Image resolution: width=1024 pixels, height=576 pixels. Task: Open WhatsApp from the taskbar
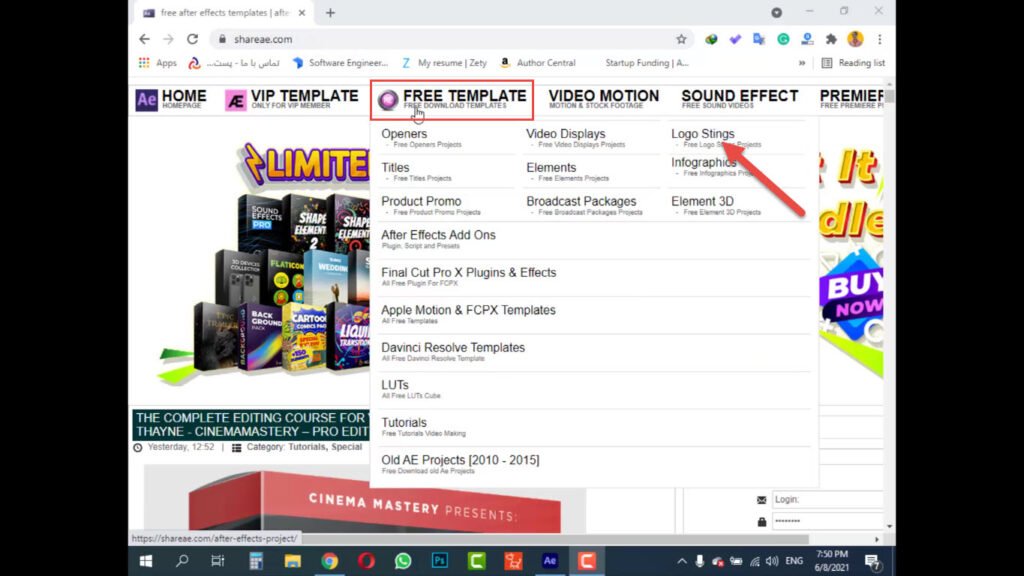[x=403, y=561]
